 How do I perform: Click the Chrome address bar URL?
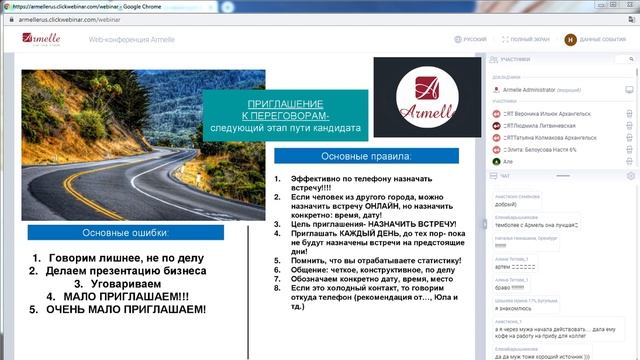click(69, 19)
